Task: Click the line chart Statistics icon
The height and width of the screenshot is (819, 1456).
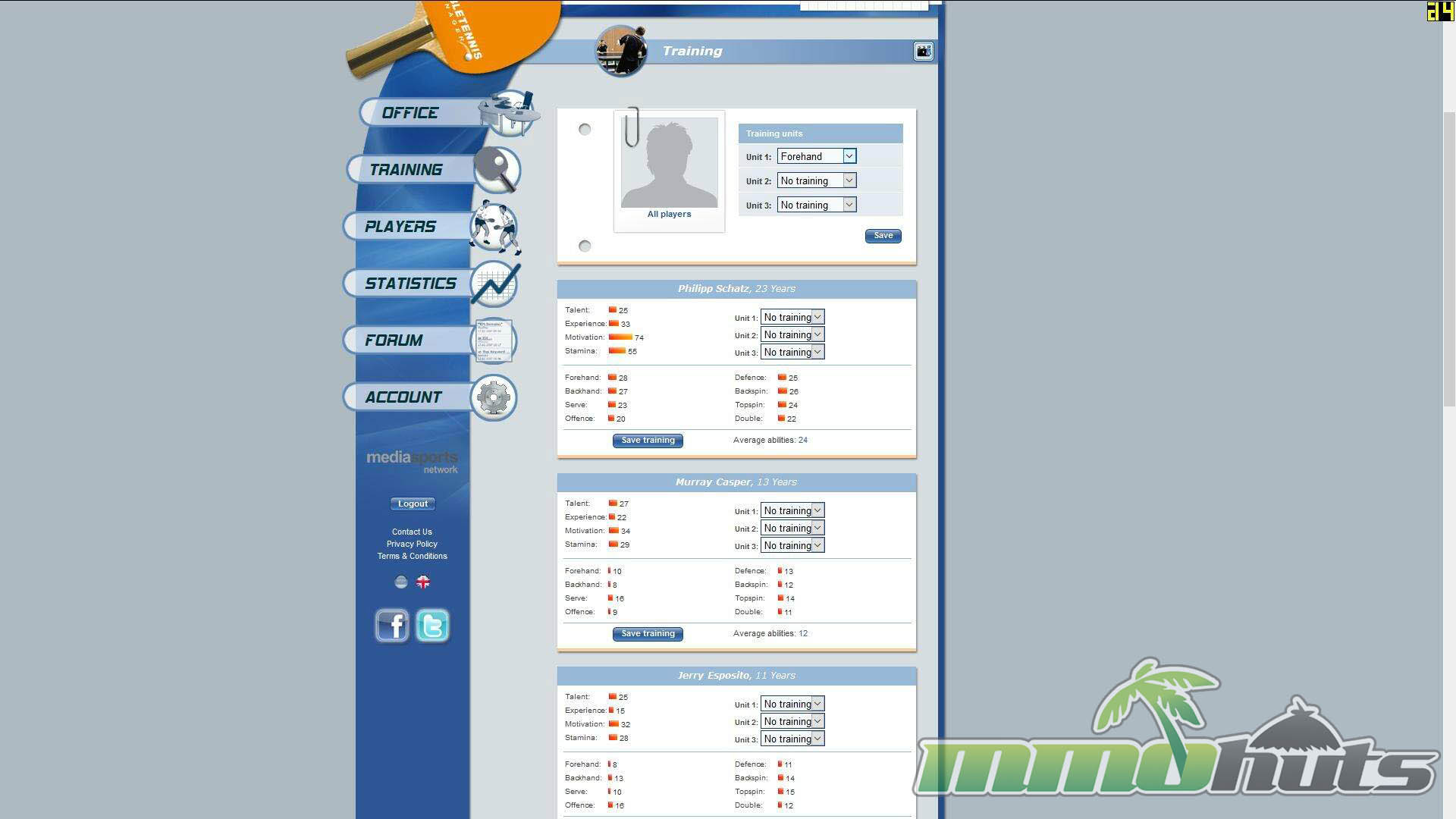Action: coord(494,284)
